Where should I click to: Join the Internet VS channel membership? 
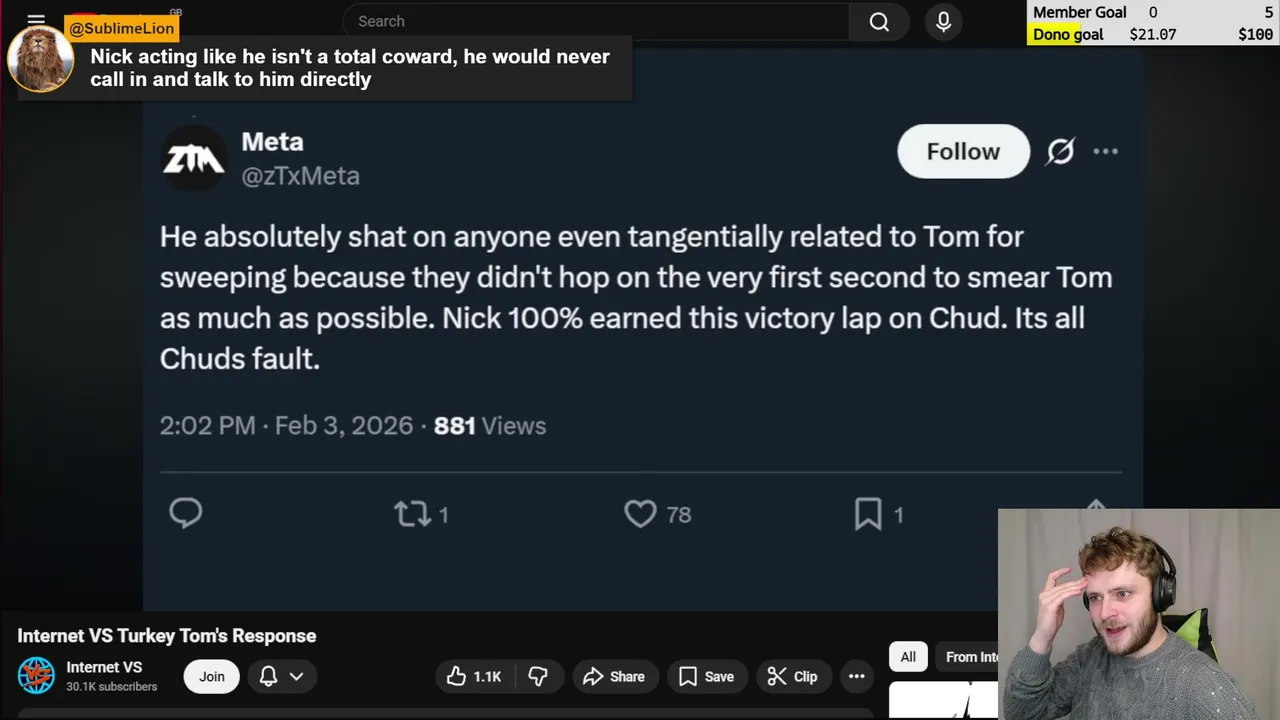(x=212, y=677)
